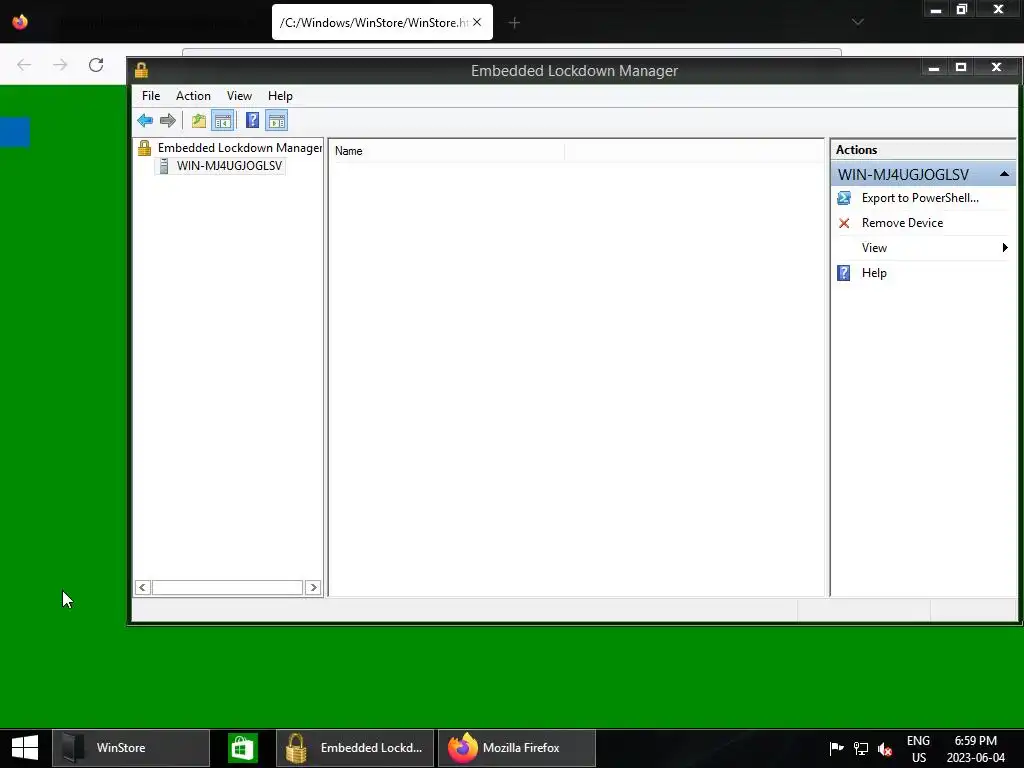Viewport: 1024px width, 768px height.
Task: Click the taskbar clock showing 6:59 PM
Action: coord(976,748)
